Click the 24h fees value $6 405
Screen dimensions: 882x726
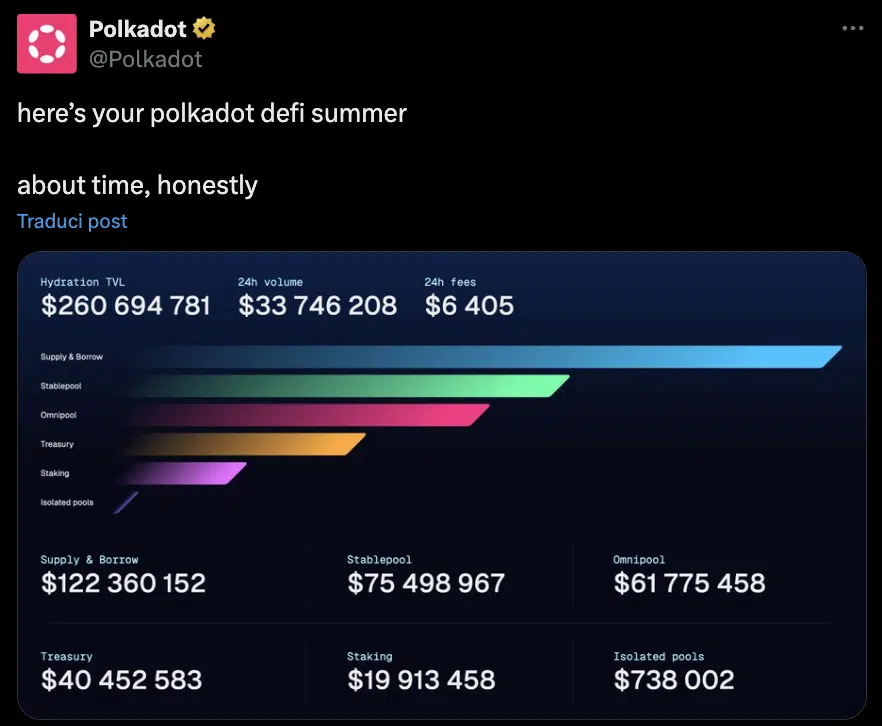coord(469,305)
